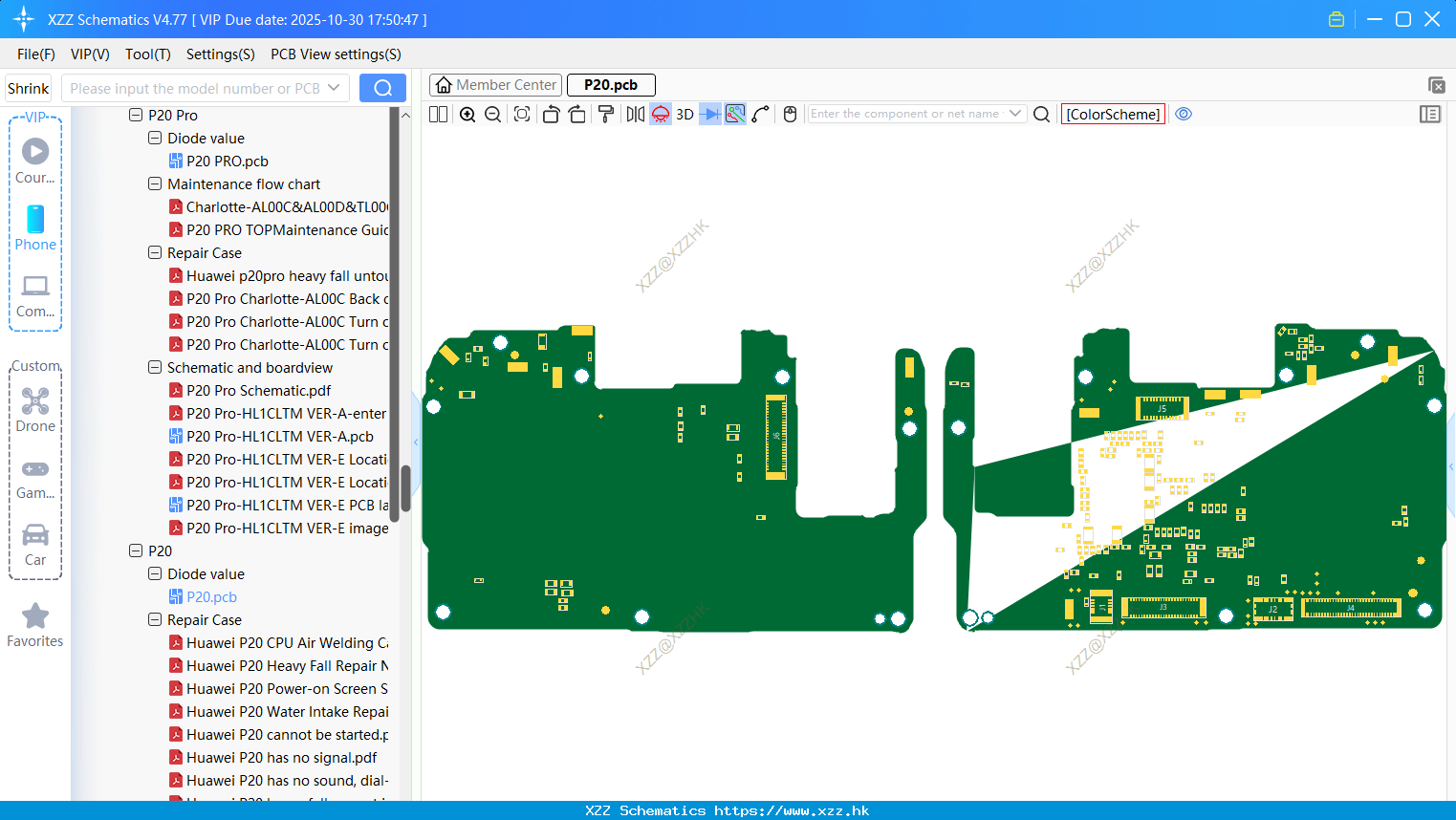Viewport: 1456px width, 820px height.
Task: Click the J5 connector on right board
Action: pyautogui.click(x=1162, y=408)
